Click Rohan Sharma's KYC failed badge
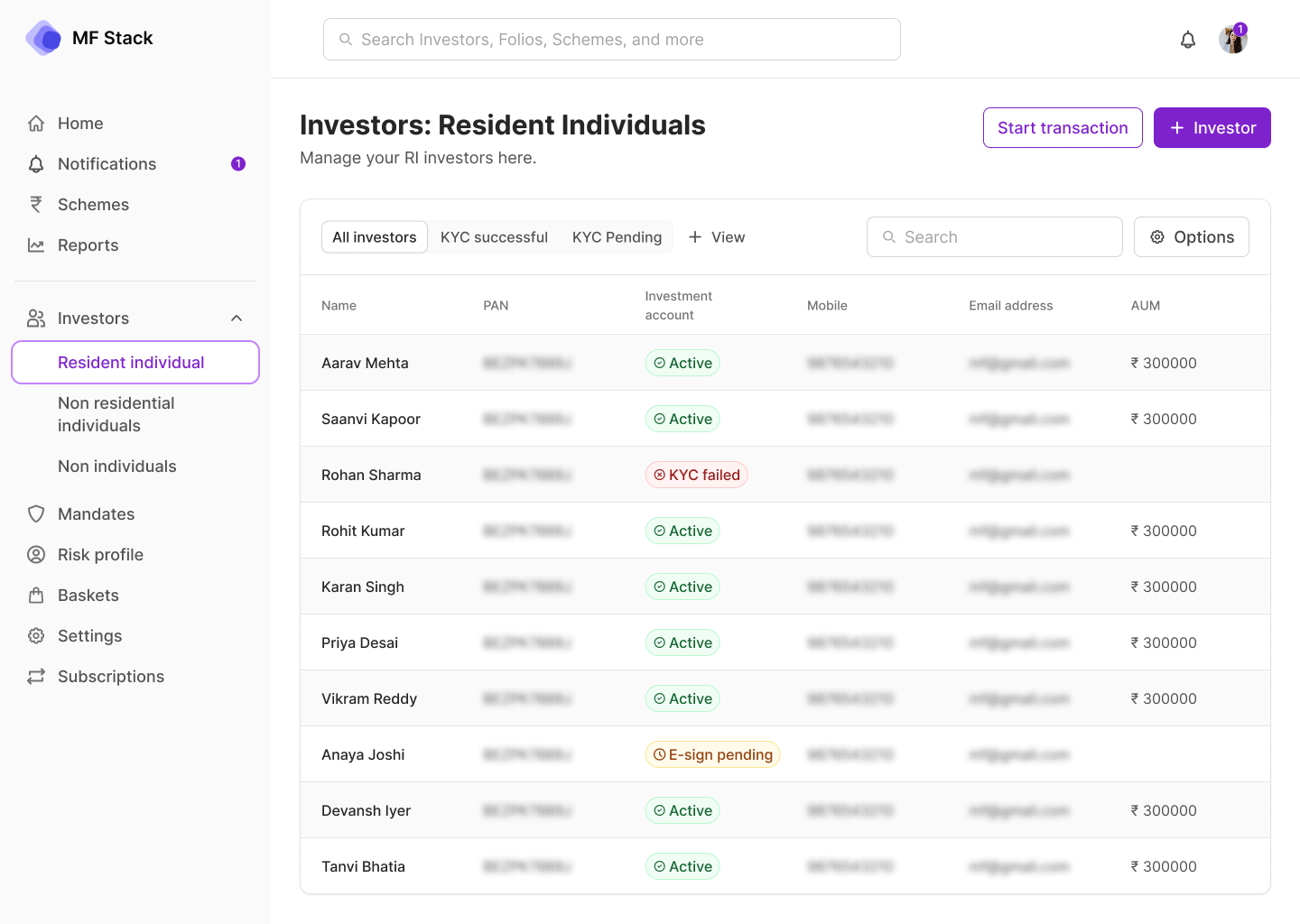The height and width of the screenshot is (924, 1300). [x=696, y=476]
